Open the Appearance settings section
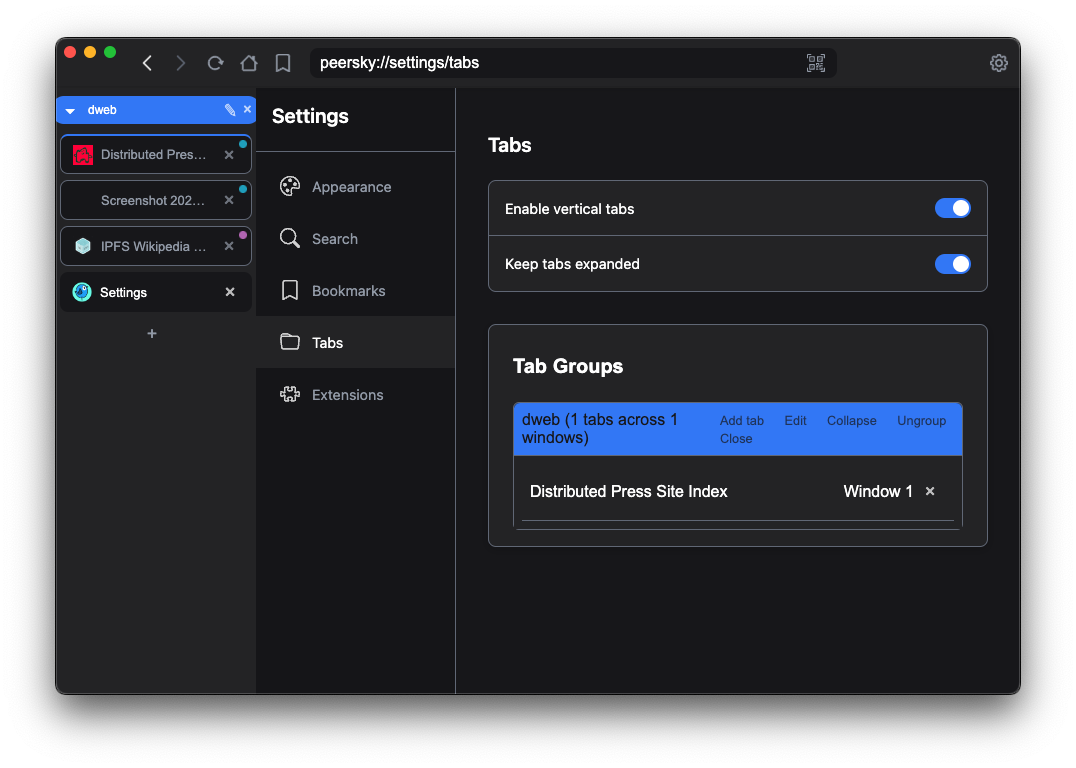Viewport: 1076px width, 768px height. [351, 187]
